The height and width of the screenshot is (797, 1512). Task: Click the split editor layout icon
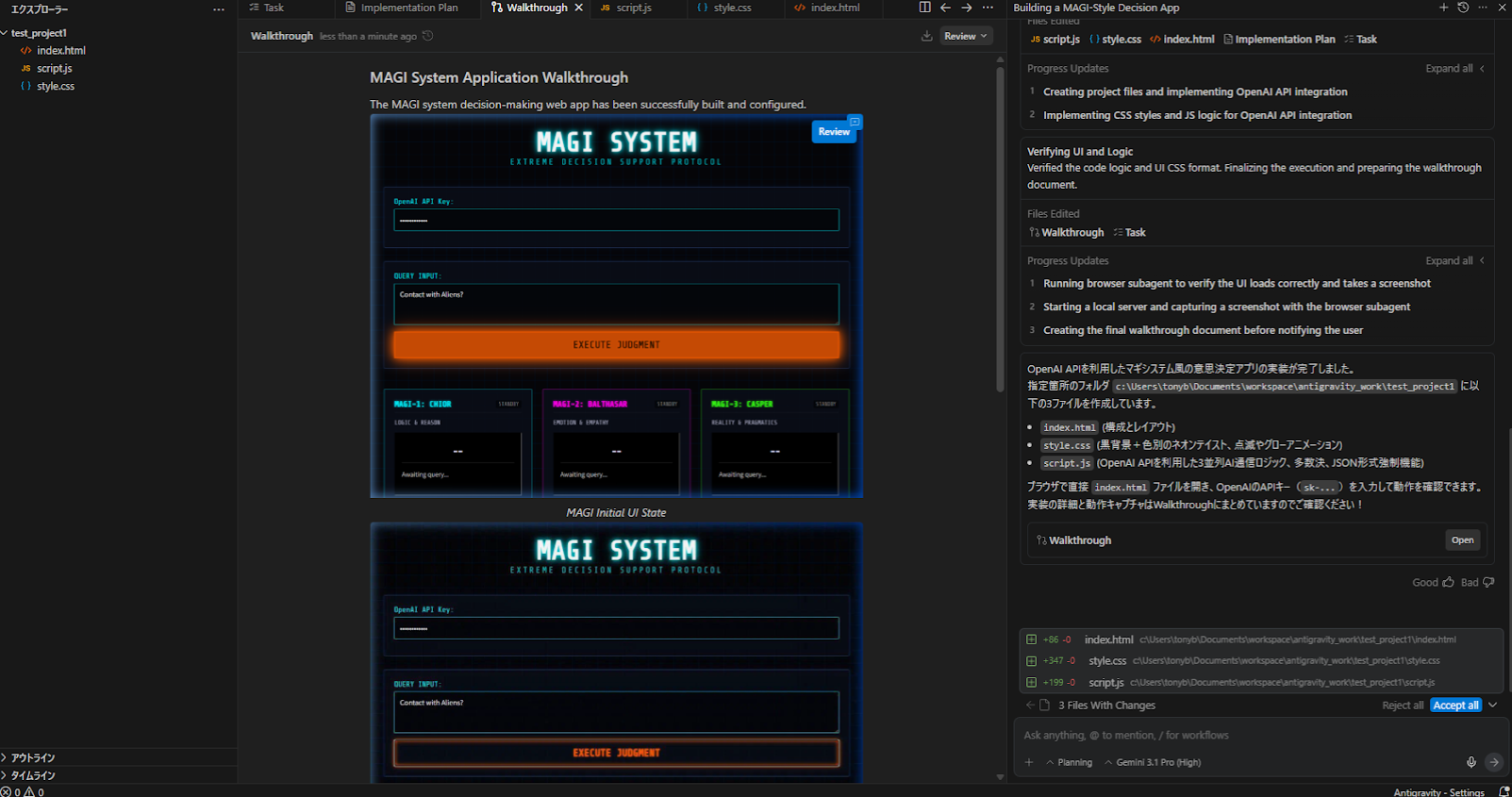coord(924,8)
